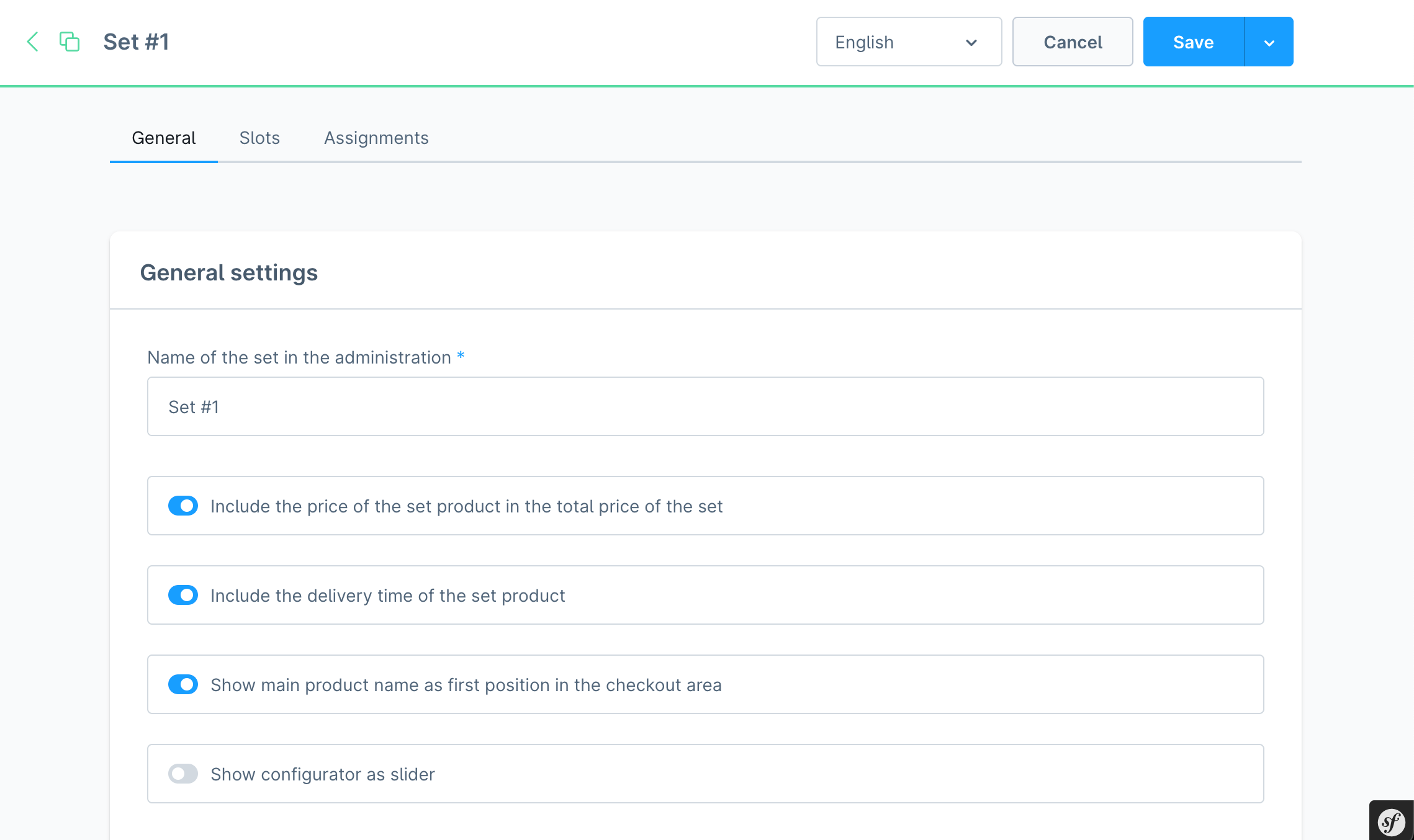The image size is (1414, 840).
Task: Click the Save button
Action: click(1194, 42)
